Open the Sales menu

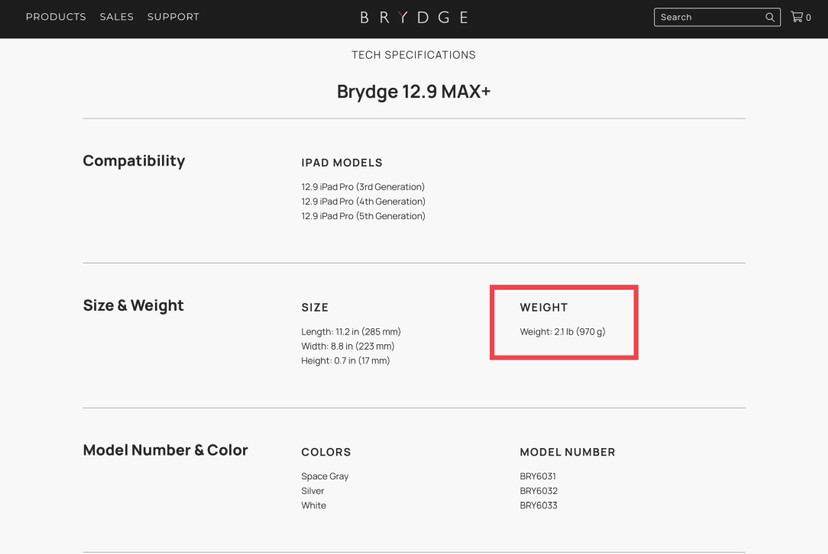coord(117,17)
